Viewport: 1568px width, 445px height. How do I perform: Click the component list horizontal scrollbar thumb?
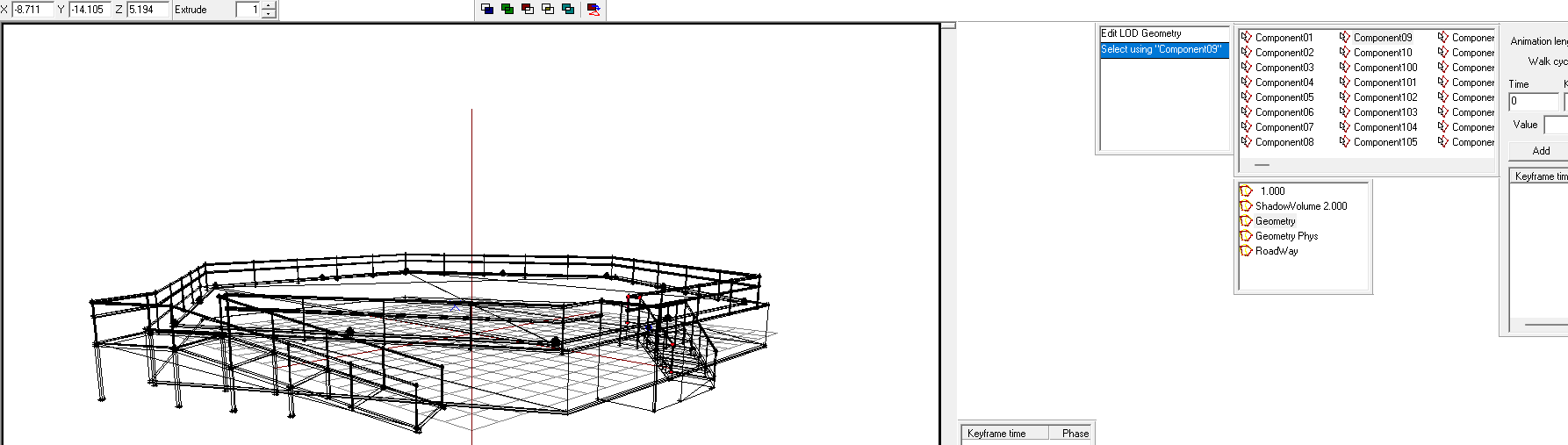click(x=1262, y=165)
